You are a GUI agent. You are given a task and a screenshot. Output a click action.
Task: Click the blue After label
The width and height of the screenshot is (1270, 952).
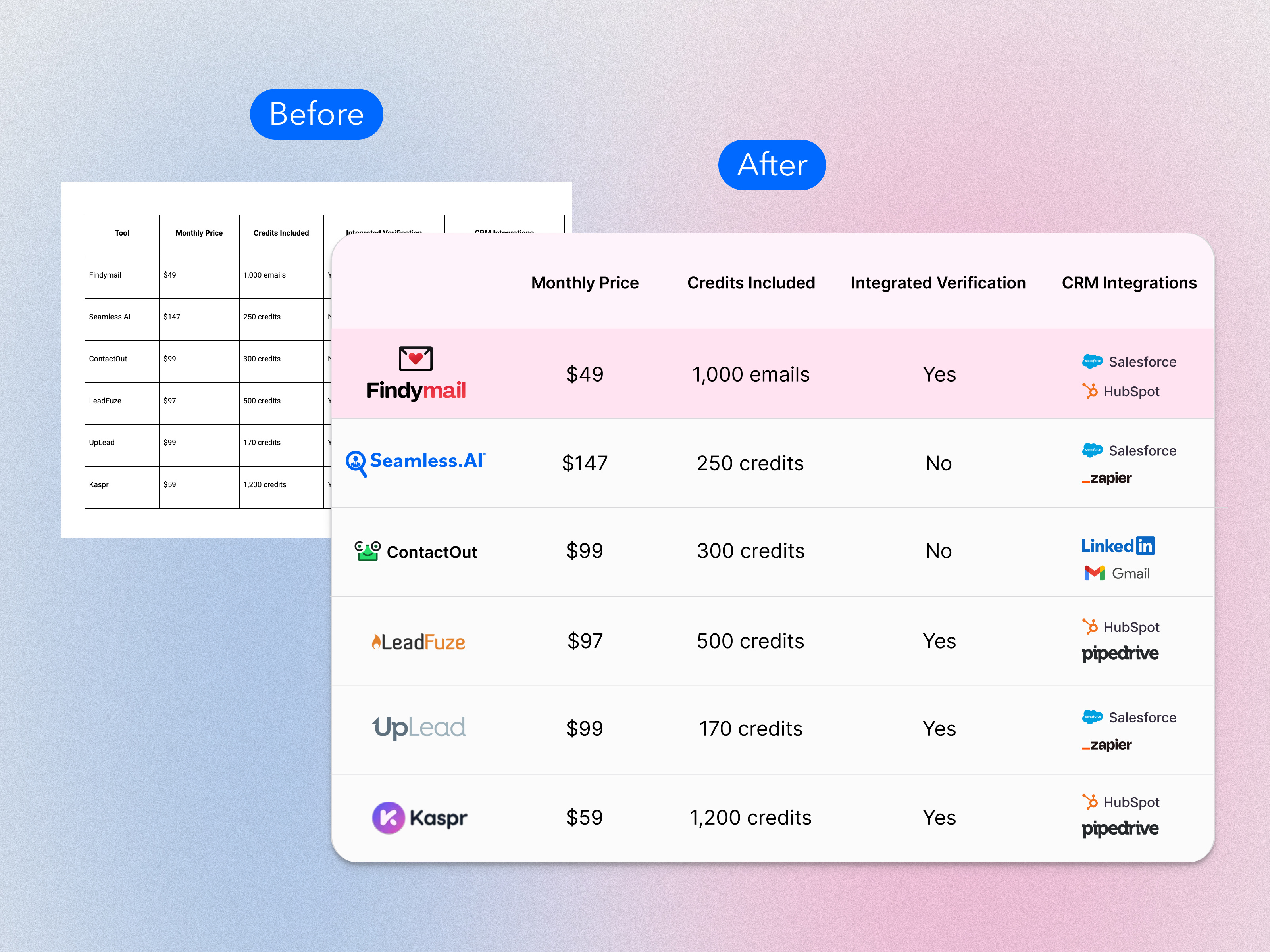click(772, 165)
